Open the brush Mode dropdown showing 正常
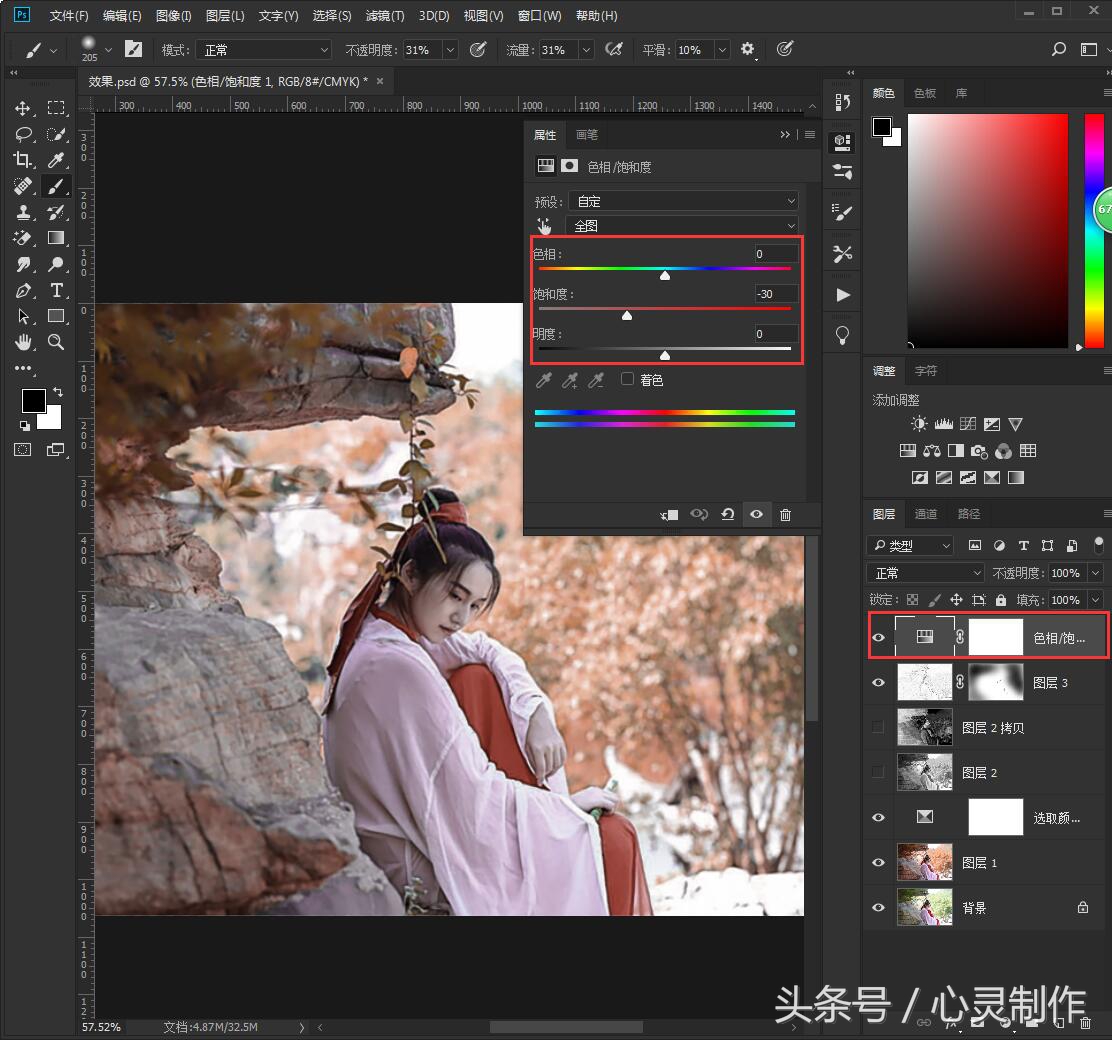The image size is (1112, 1040). tap(263, 48)
